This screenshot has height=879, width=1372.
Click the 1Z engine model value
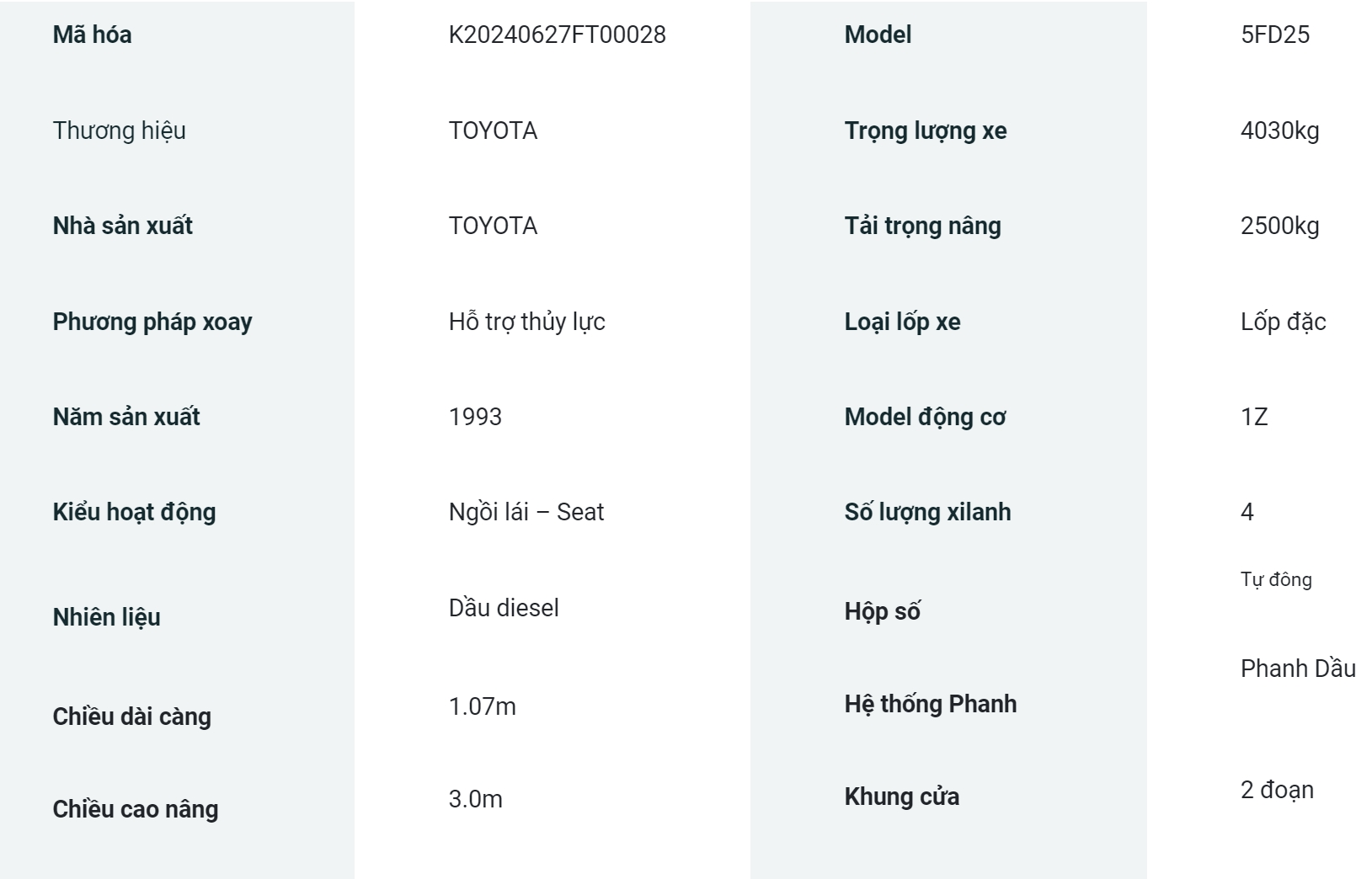point(1254,417)
